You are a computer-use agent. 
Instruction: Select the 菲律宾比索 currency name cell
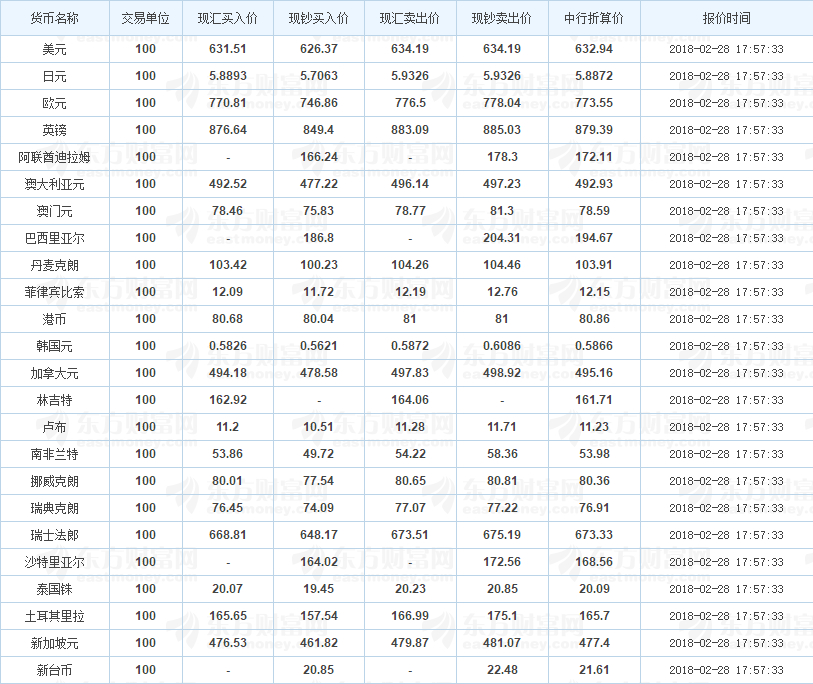[54, 292]
